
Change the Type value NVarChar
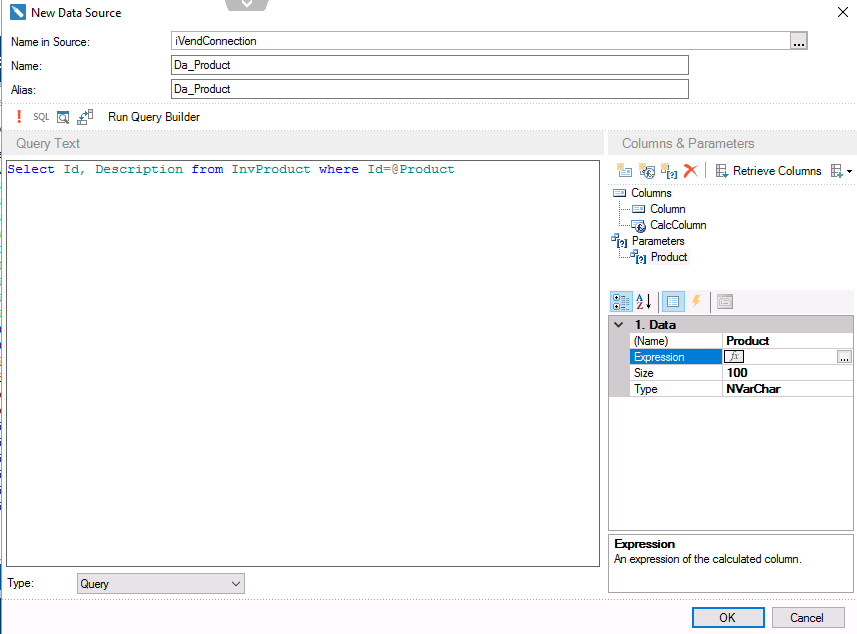(x=787, y=389)
